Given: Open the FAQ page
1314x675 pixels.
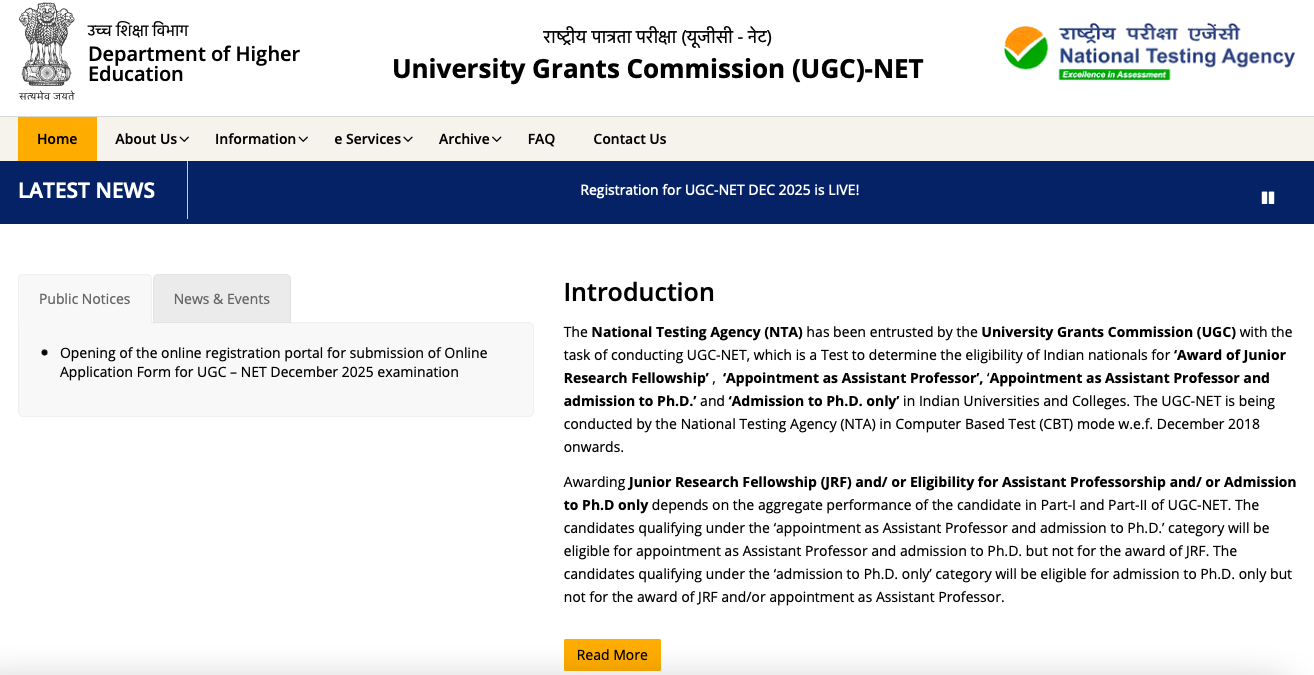Looking at the screenshot, I should coord(541,139).
